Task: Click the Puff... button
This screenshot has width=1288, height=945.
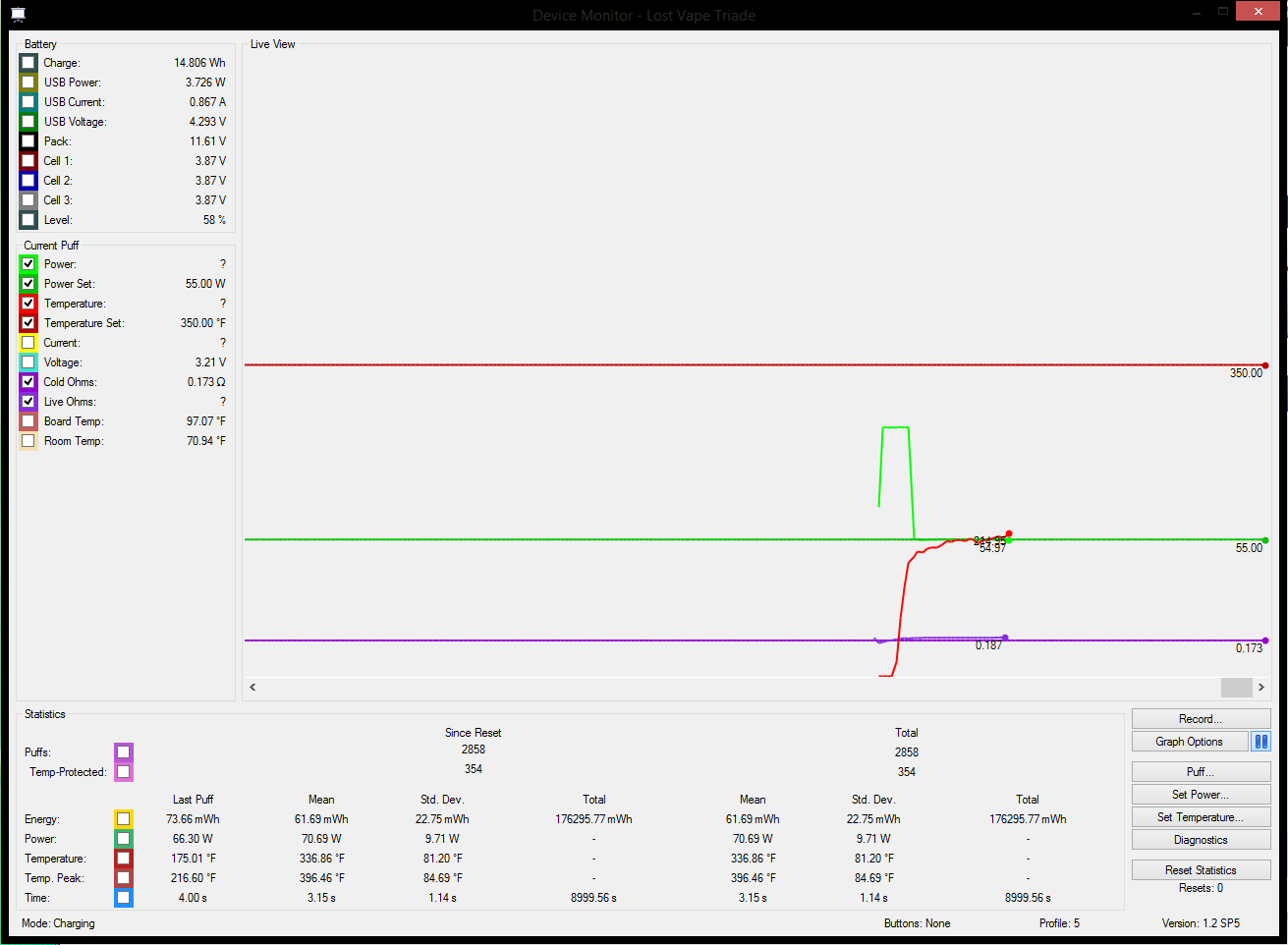Action: [1201, 772]
